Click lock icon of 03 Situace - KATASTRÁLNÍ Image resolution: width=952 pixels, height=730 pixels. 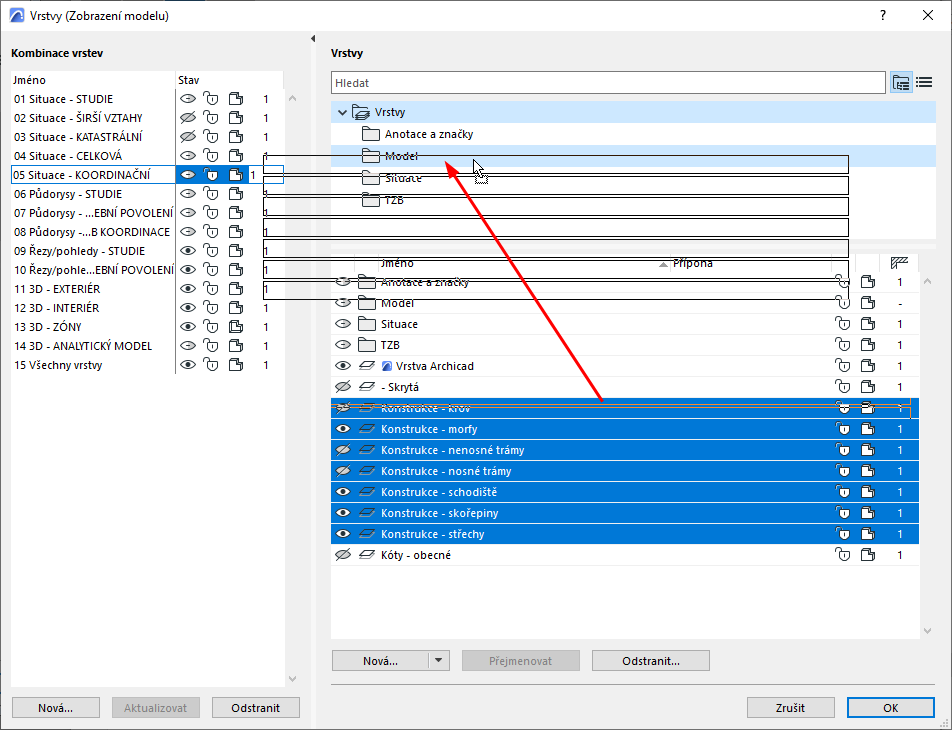211,137
